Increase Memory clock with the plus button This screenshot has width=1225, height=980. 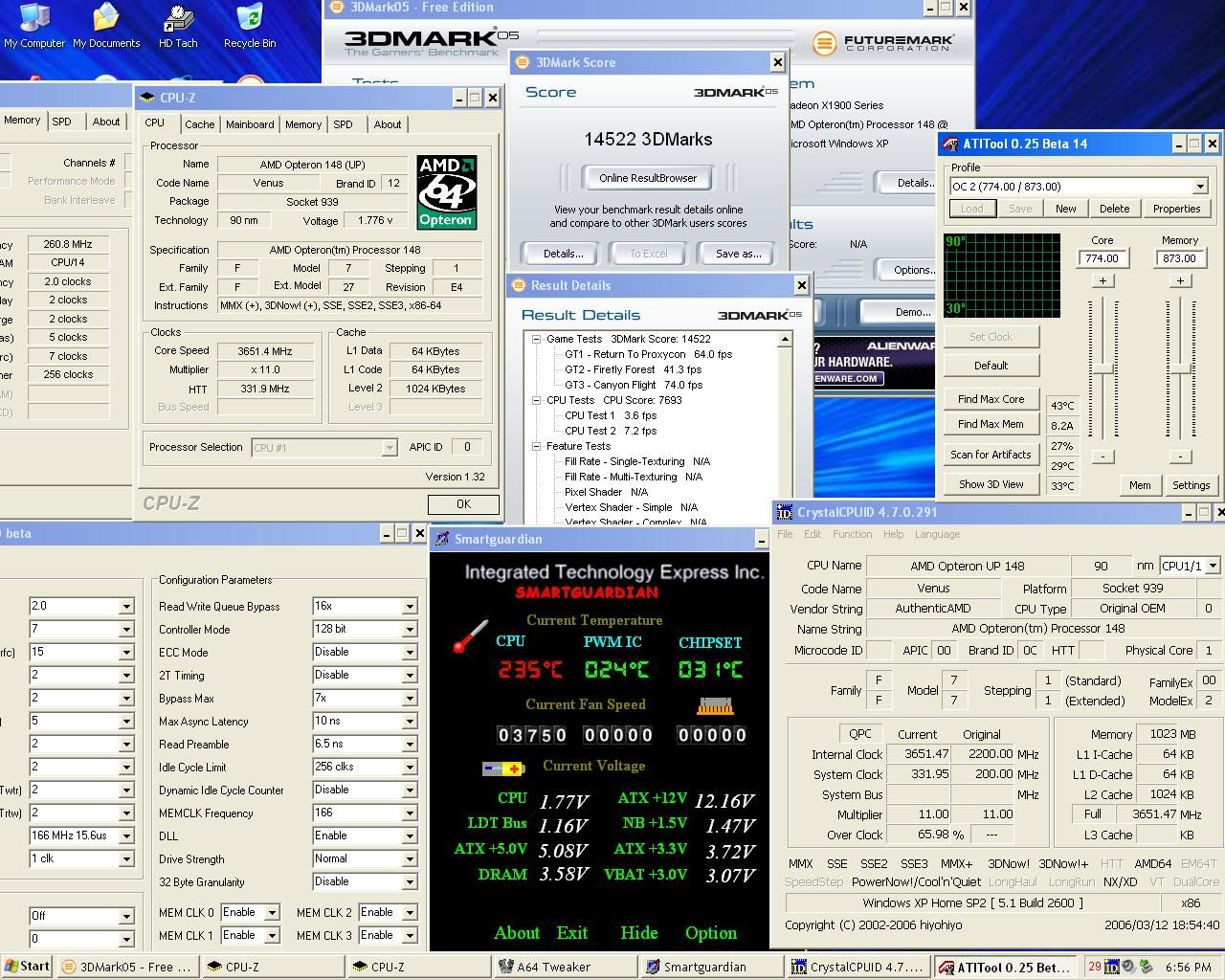[x=1180, y=280]
